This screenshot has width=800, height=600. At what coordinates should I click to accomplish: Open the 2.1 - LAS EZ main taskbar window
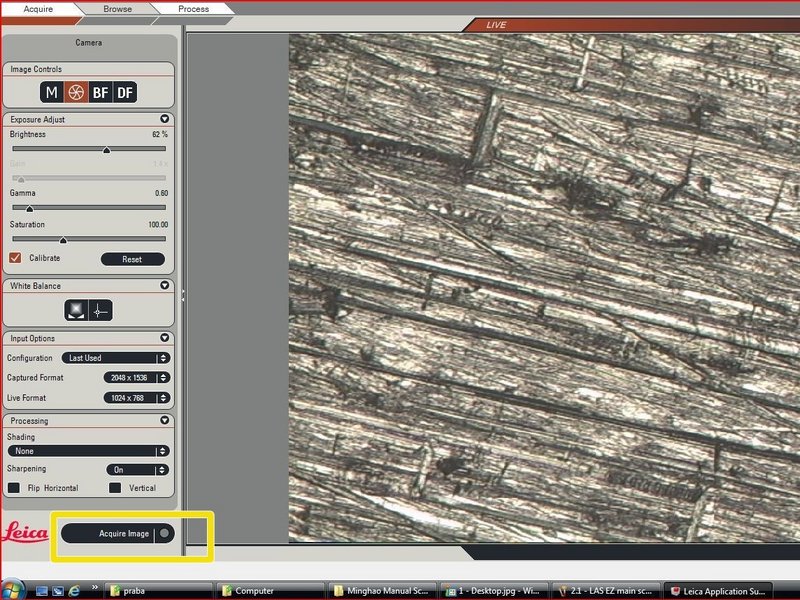tap(606, 591)
